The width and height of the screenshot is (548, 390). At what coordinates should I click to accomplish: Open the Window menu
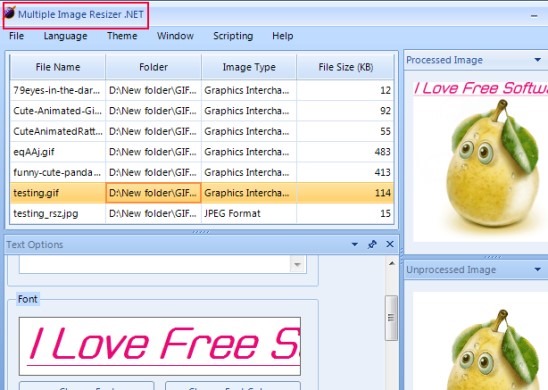click(x=175, y=36)
